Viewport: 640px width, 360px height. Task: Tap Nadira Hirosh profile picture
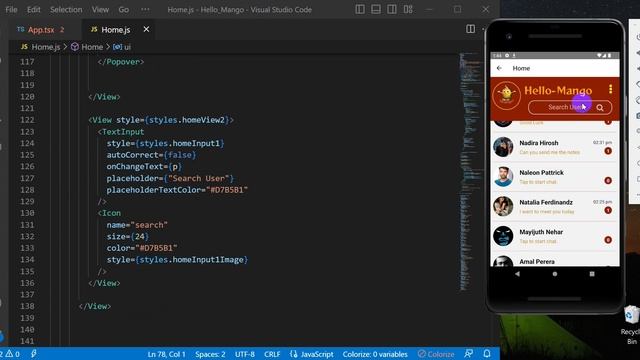click(x=503, y=147)
